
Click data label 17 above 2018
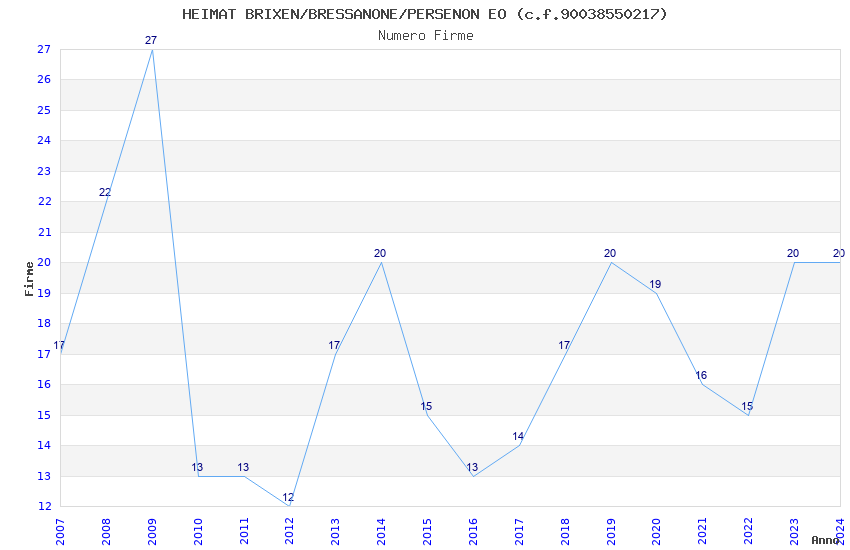pyautogui.click(x=564, y=346)
